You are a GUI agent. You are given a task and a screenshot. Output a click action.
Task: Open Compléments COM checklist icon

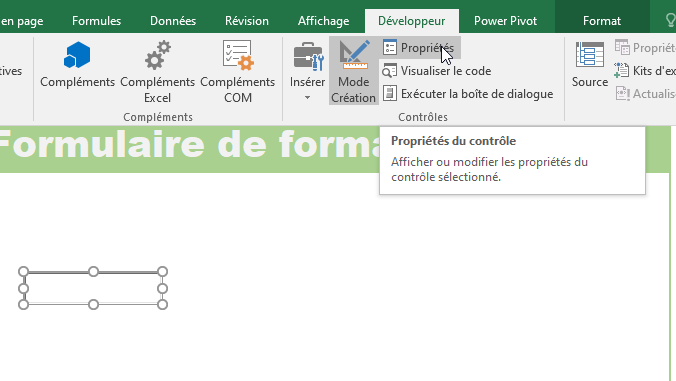click(238, 55)
